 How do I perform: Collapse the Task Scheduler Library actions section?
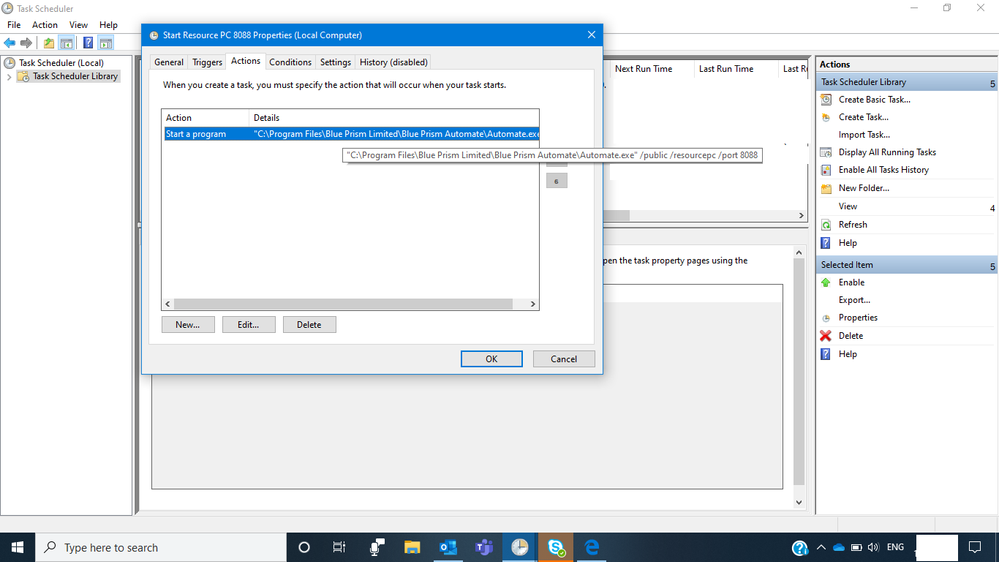tap(992, 83)
